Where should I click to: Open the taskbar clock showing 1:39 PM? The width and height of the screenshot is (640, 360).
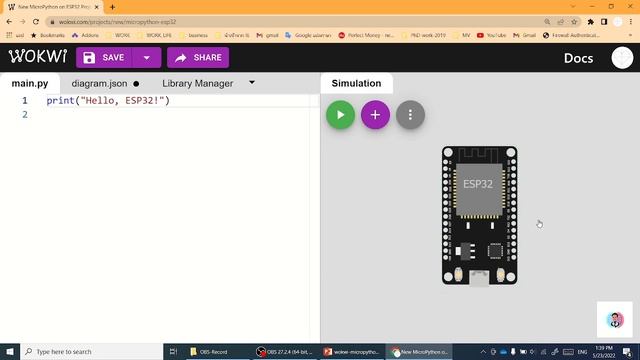point(604,351)
